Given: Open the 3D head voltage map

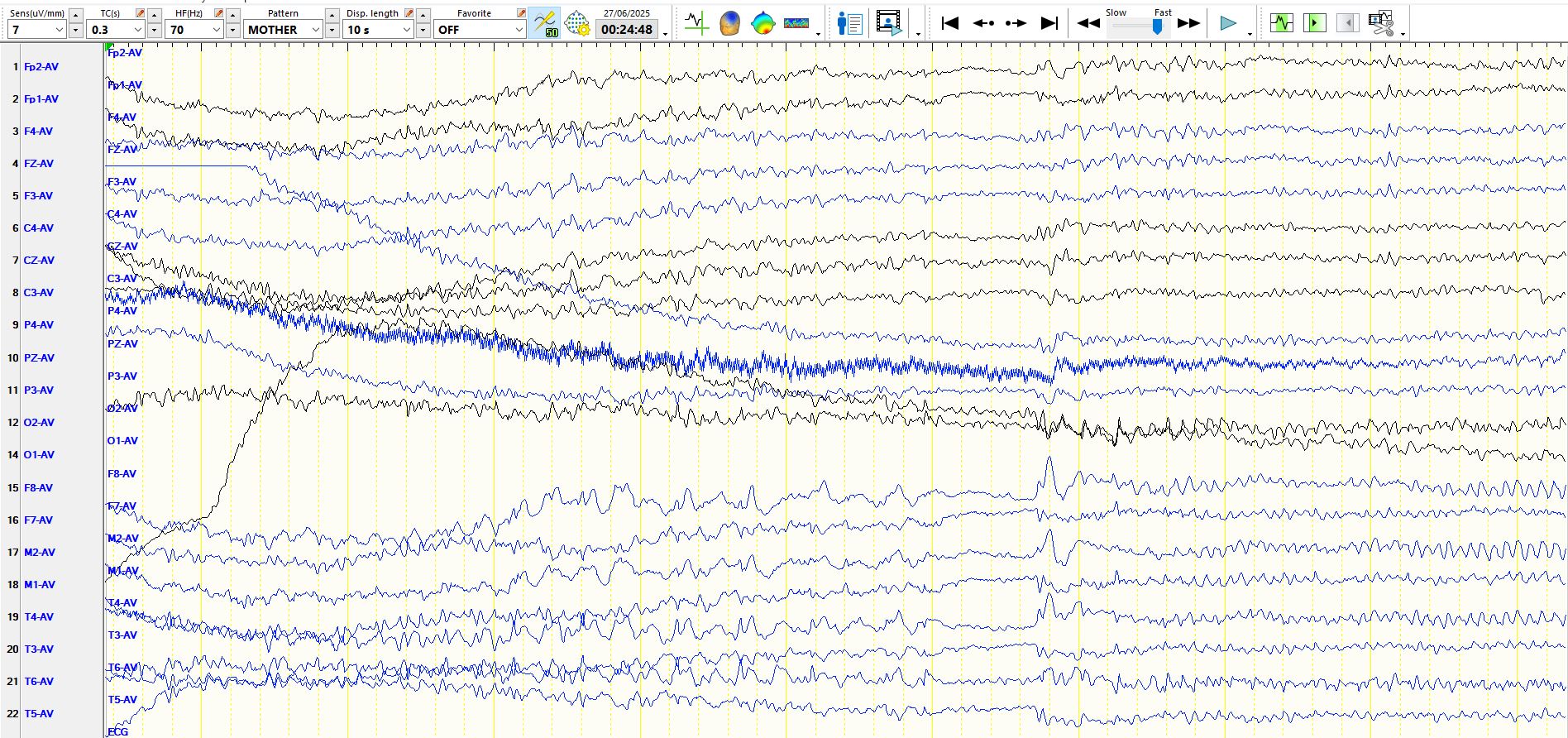Looking at the screenshot, I should click(729, 23).
